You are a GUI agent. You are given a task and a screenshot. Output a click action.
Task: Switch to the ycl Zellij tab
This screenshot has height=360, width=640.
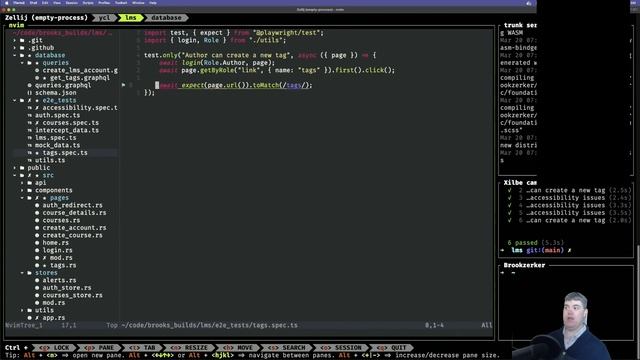click(104, 18)
